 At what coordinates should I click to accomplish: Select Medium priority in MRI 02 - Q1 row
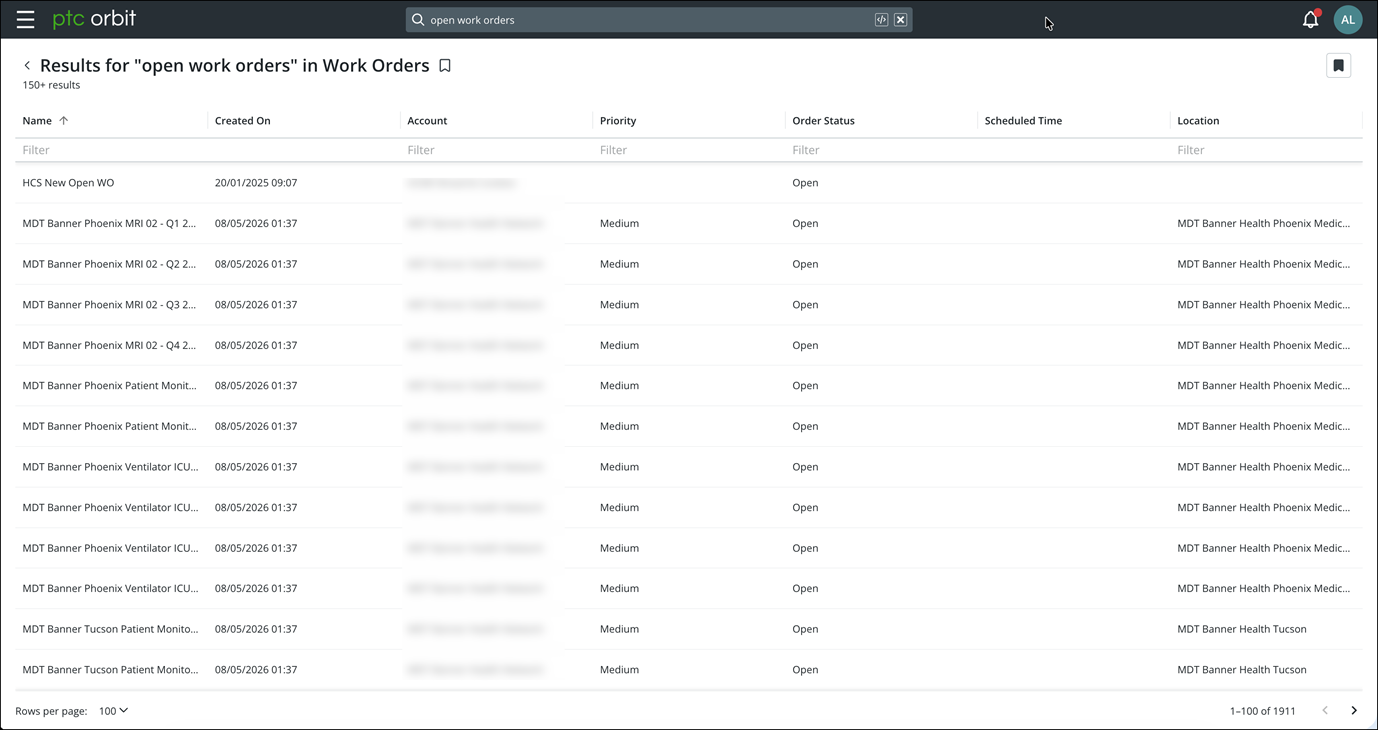click(619, 224)
